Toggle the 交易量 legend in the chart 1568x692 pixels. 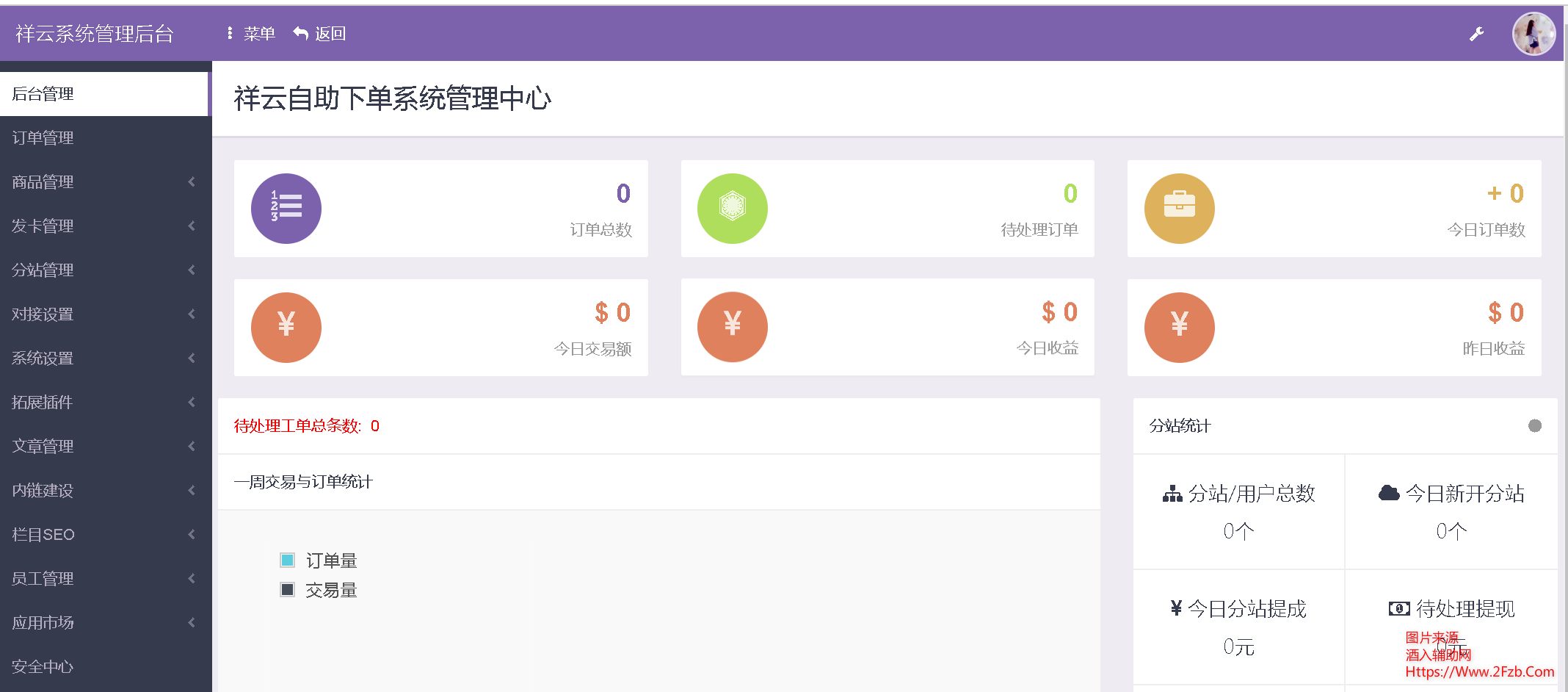(x=331, y=589)
